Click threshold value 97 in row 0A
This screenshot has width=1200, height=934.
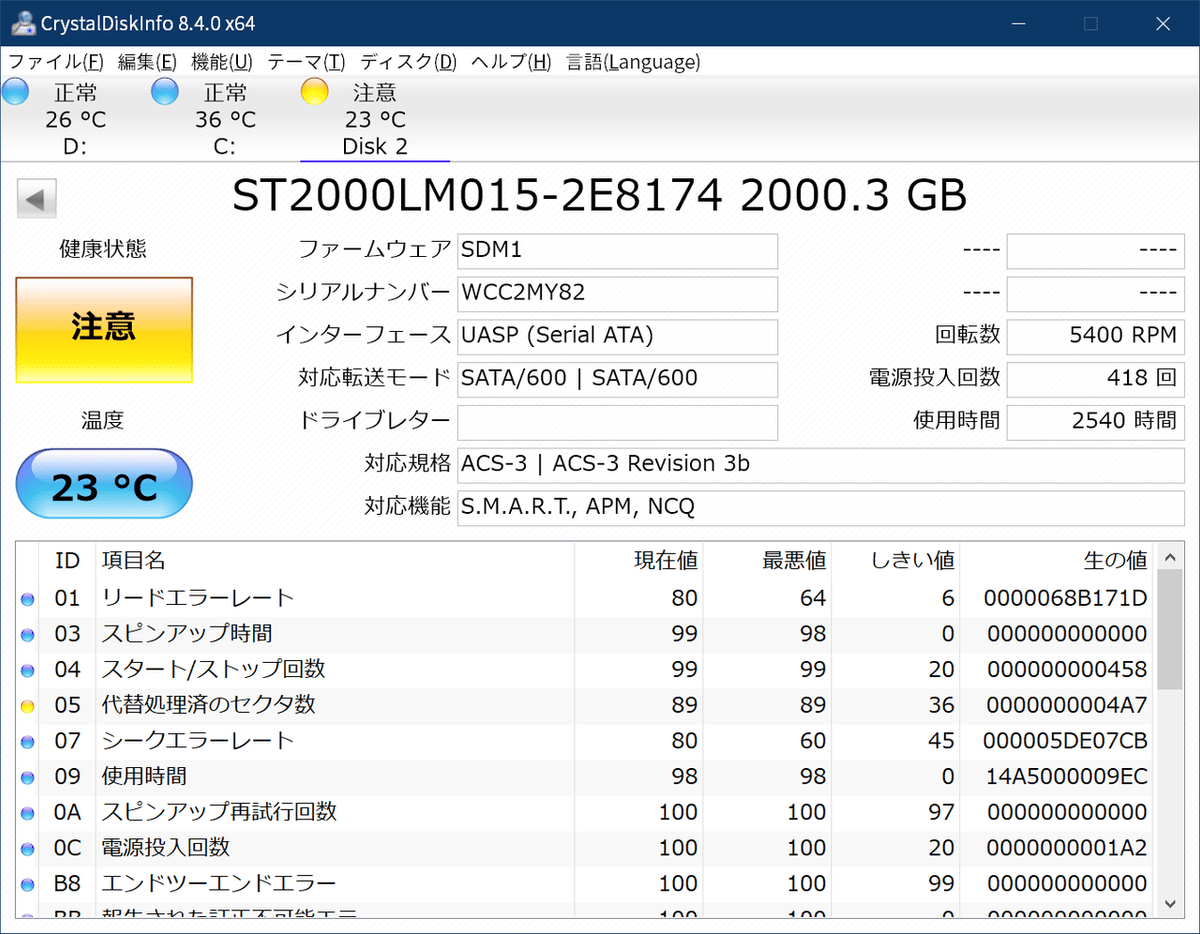(941, 812)
